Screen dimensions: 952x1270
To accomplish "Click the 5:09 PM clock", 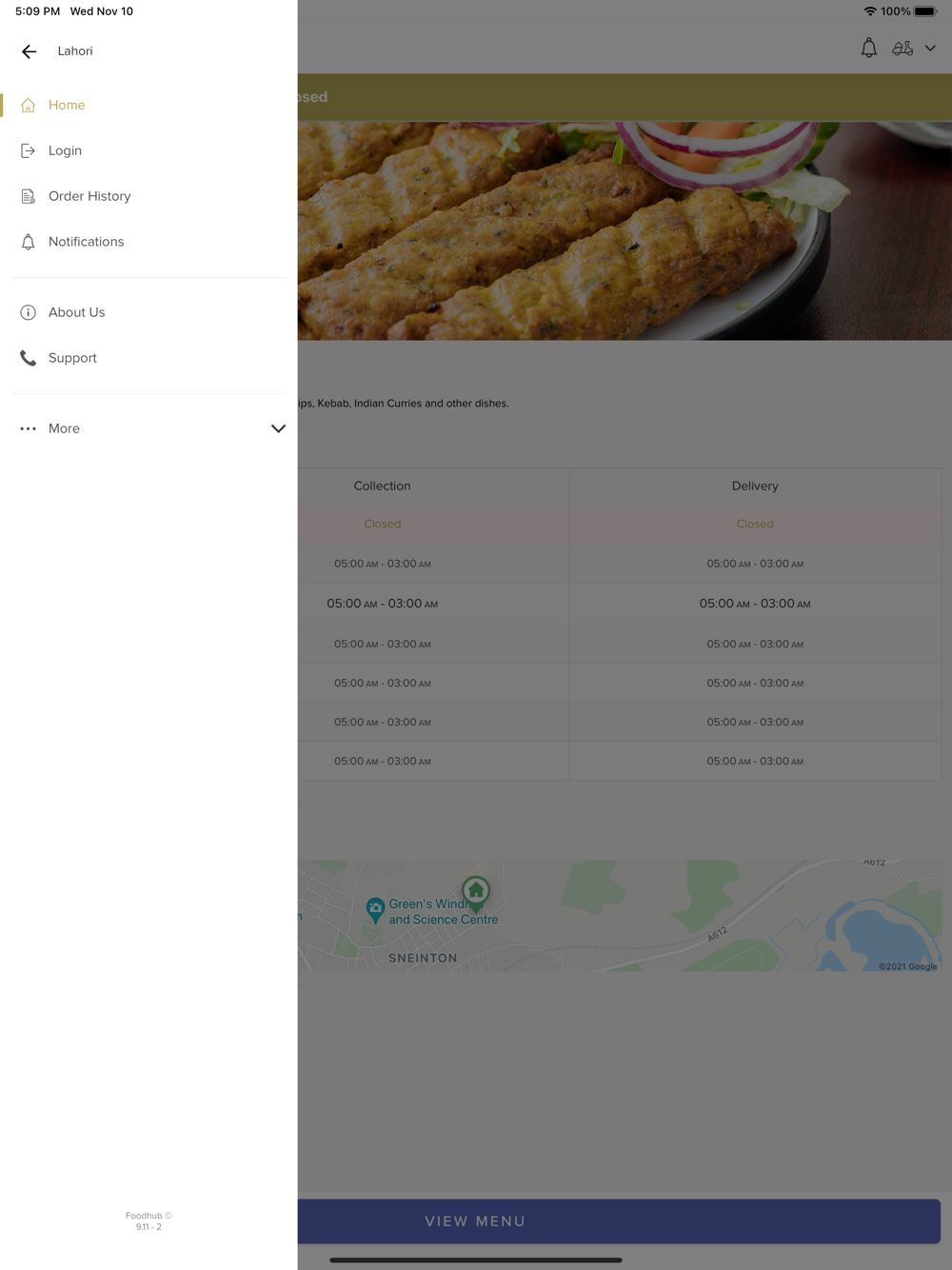I will click(x=38, y=11).
